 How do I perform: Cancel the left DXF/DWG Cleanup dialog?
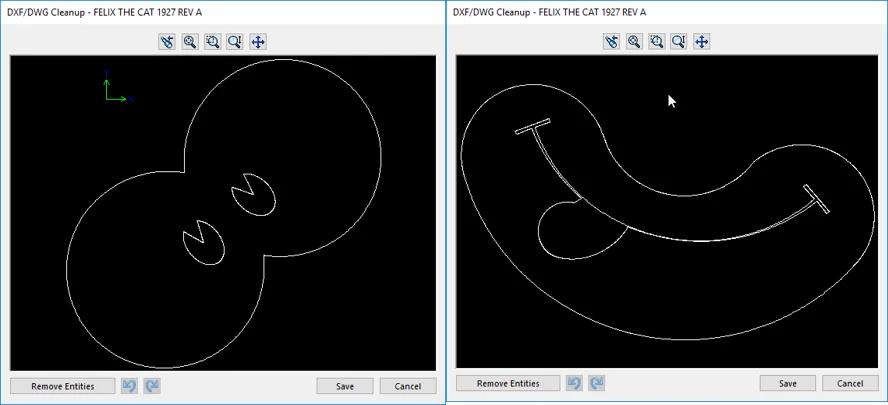(x=408, y=386)
